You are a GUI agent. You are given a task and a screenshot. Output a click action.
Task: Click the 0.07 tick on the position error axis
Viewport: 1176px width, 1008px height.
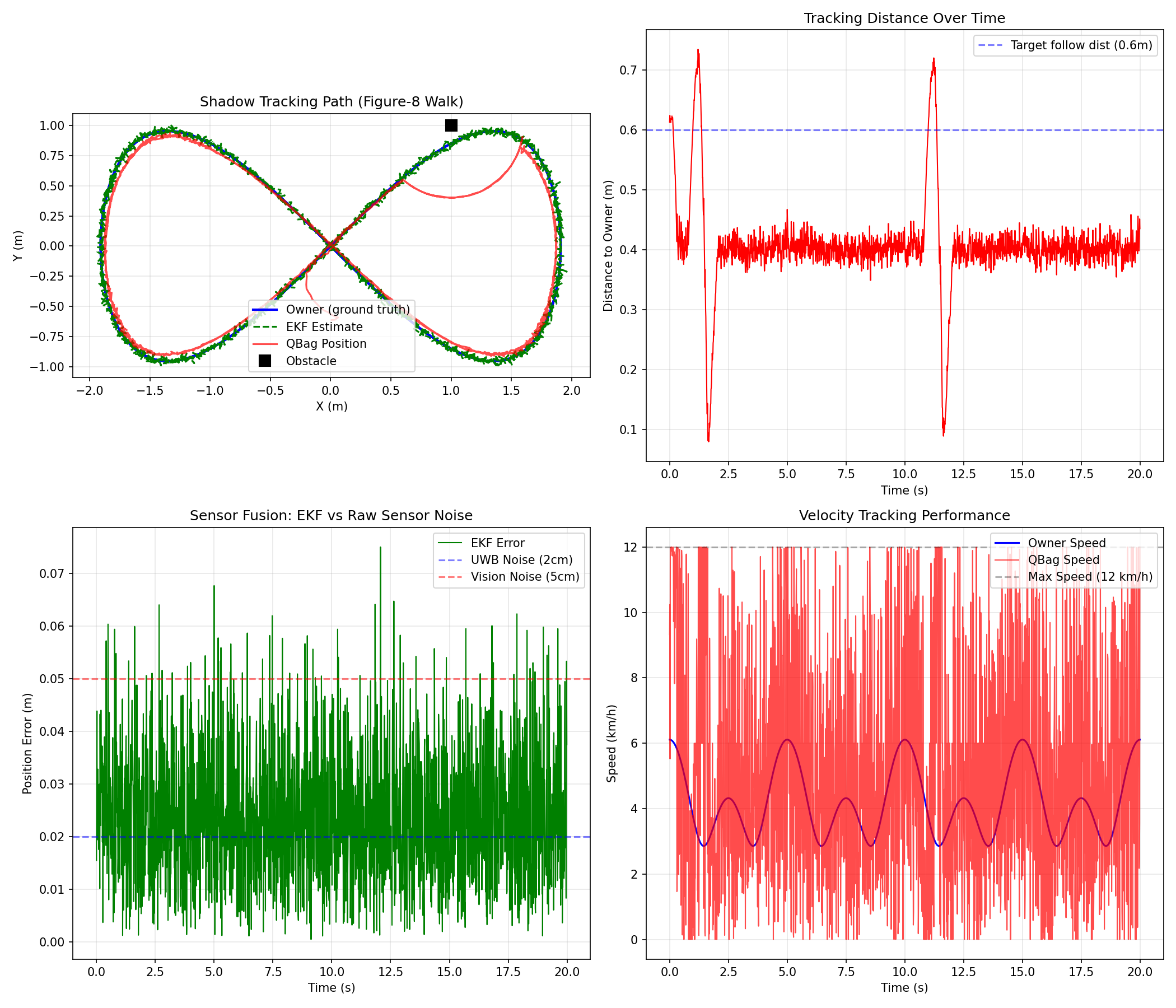pyautogui.click(x=52, y=574)
